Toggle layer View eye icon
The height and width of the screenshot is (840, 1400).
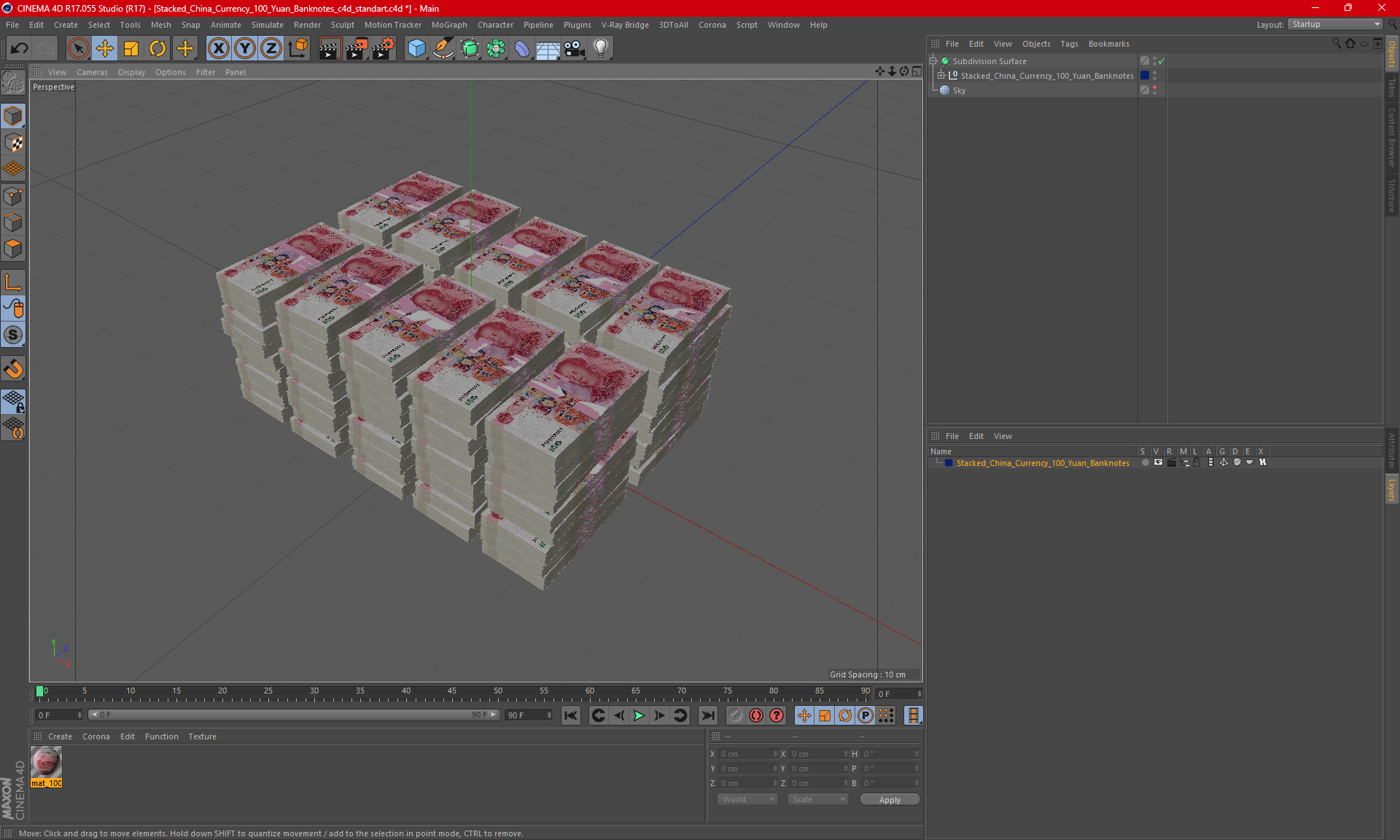click(1158, 462)
